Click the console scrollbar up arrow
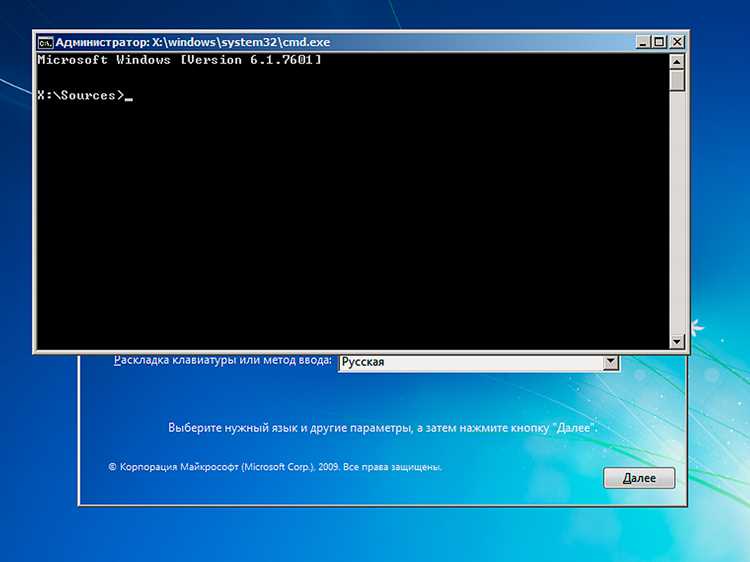750x562 pixels. (x=677, y=62)
